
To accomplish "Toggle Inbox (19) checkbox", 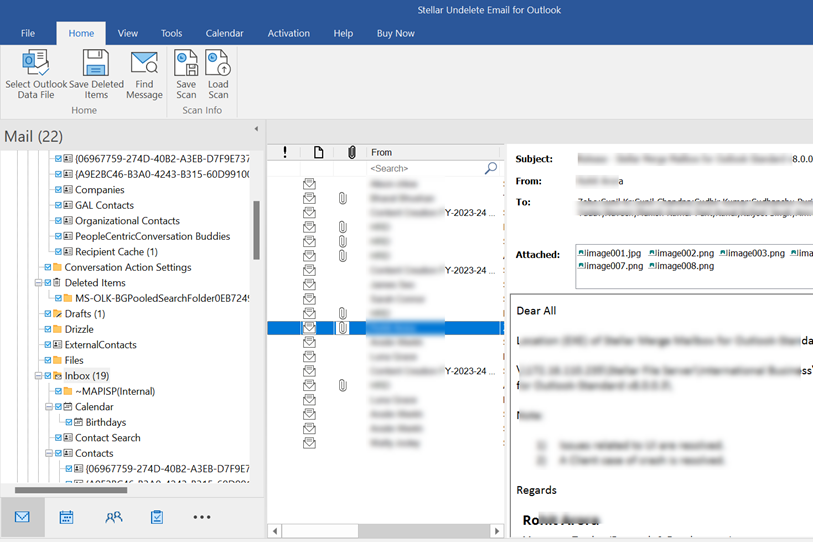I will click(48, 376).
